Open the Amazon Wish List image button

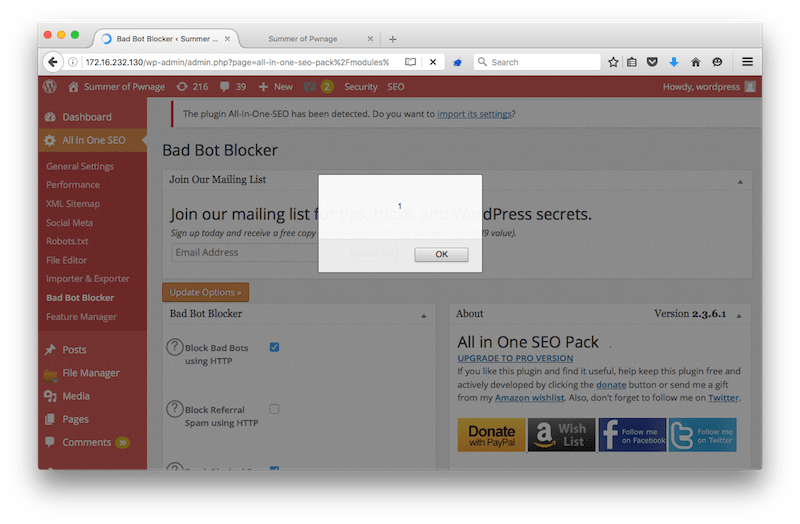[x=561, y=435]
